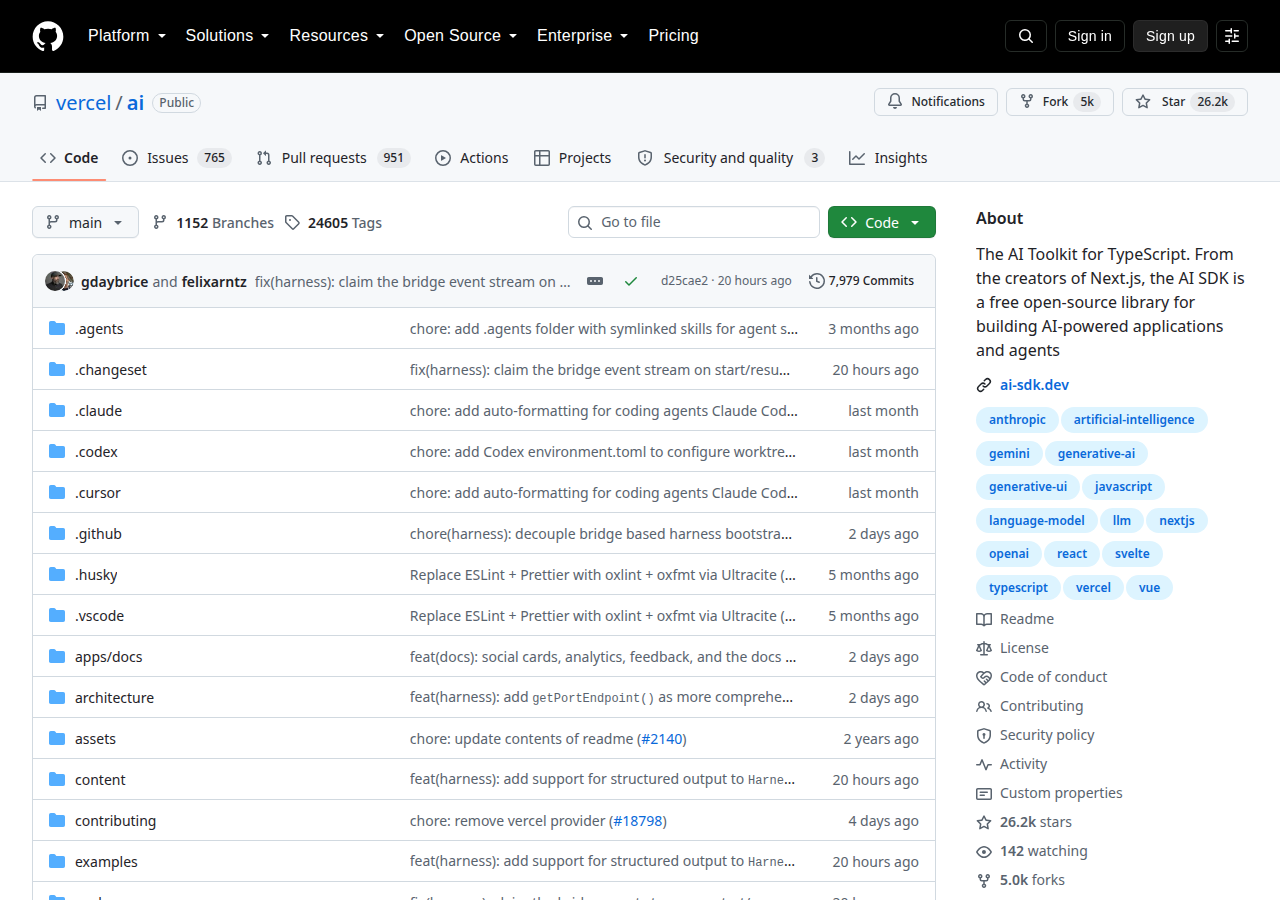Visit the ai-sdk.dev website link

(x=1035, y=385)
